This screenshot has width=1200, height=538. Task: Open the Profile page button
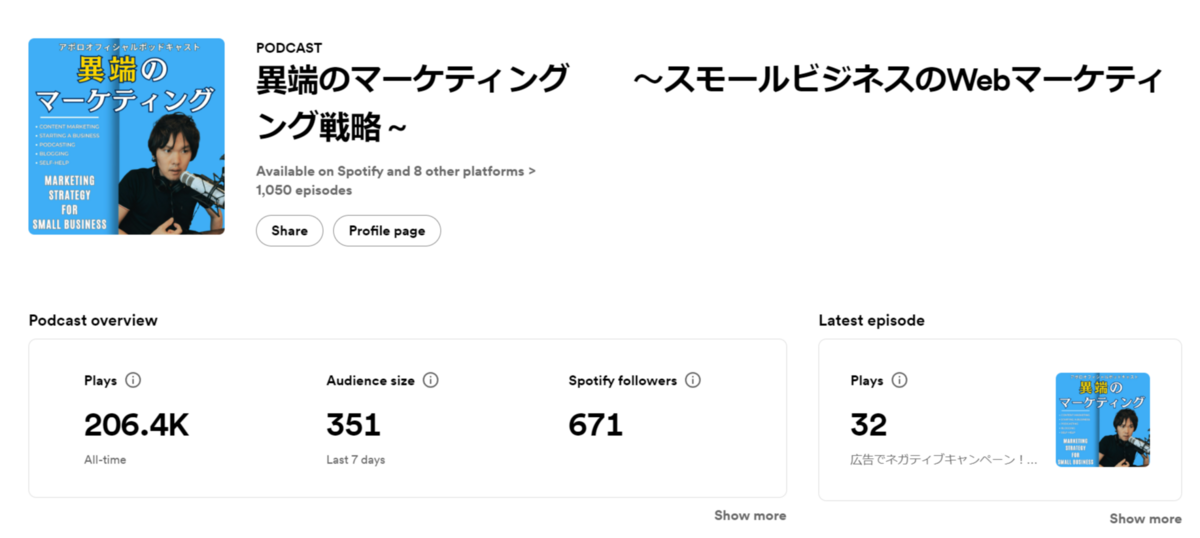point(387,231)
